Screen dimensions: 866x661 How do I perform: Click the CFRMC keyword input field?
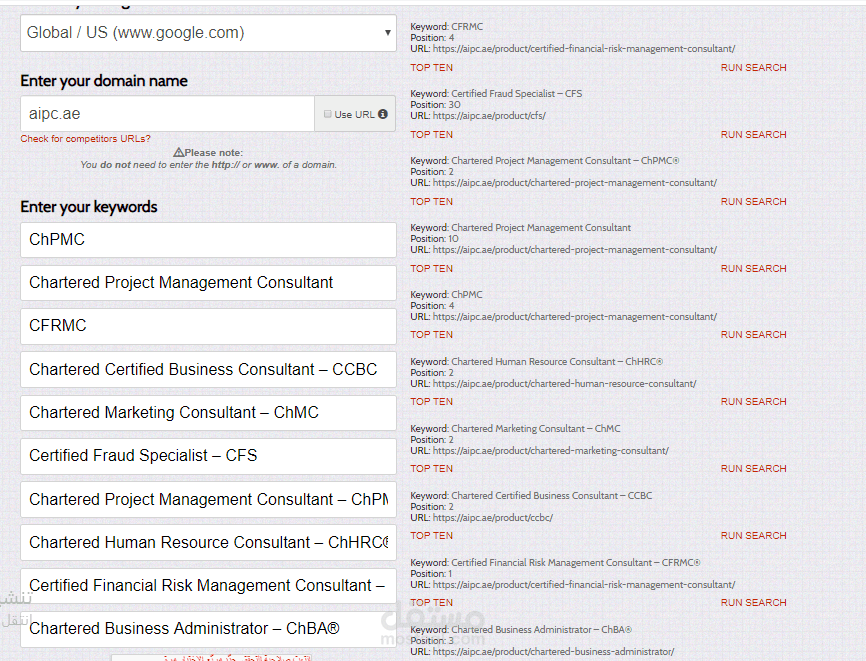208,326
